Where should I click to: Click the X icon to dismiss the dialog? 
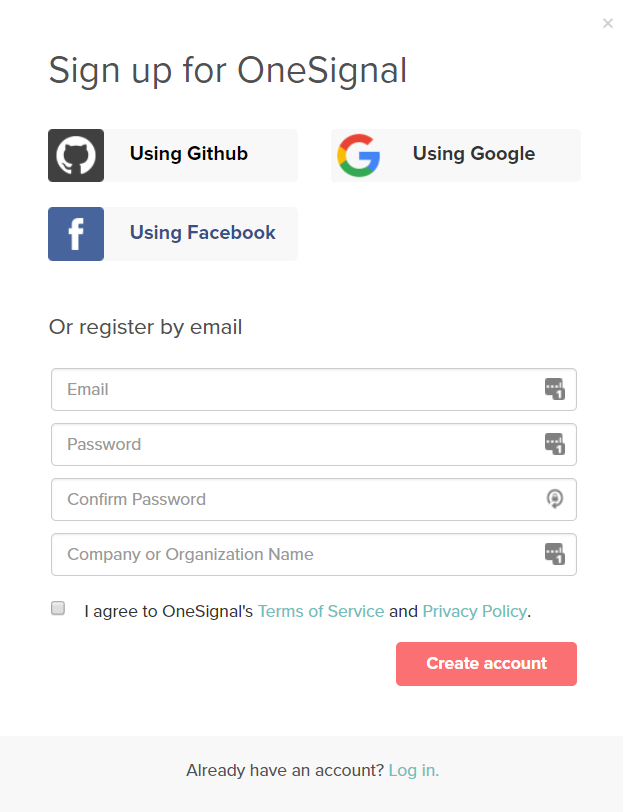click(x=607, y=23)
